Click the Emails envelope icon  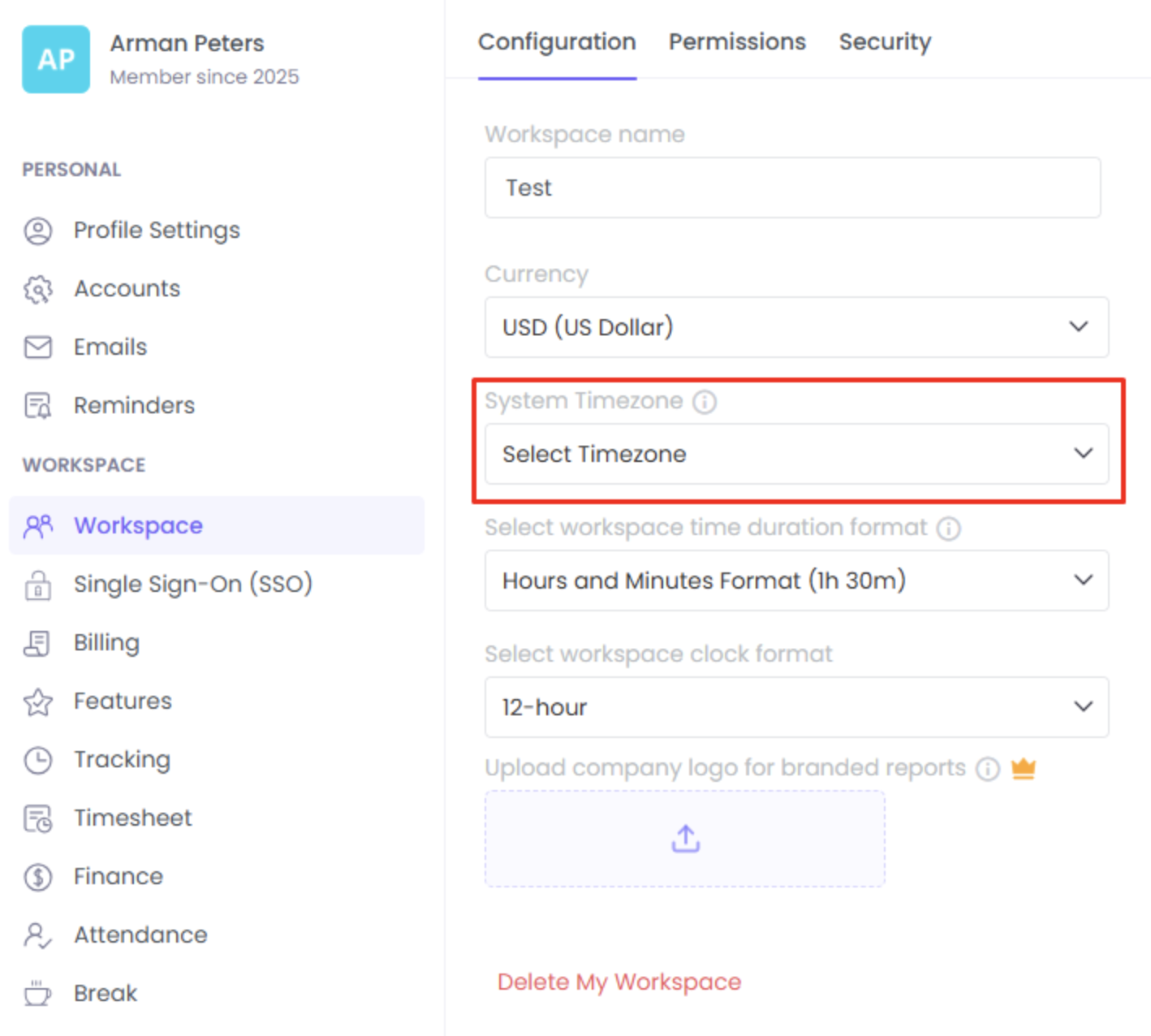tap(37, 347)
